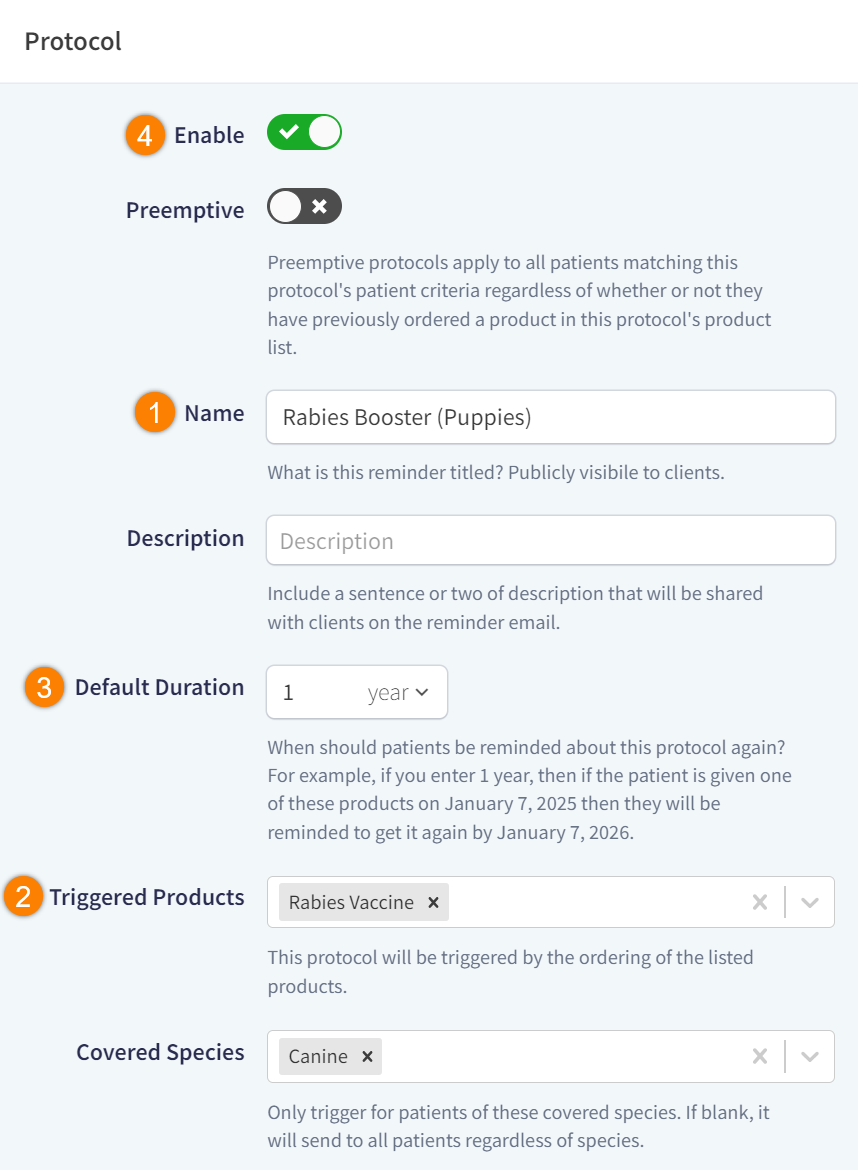The image size is (858, 1170).
Task: Click the Protocol header title
Action: tap(72, 41)
